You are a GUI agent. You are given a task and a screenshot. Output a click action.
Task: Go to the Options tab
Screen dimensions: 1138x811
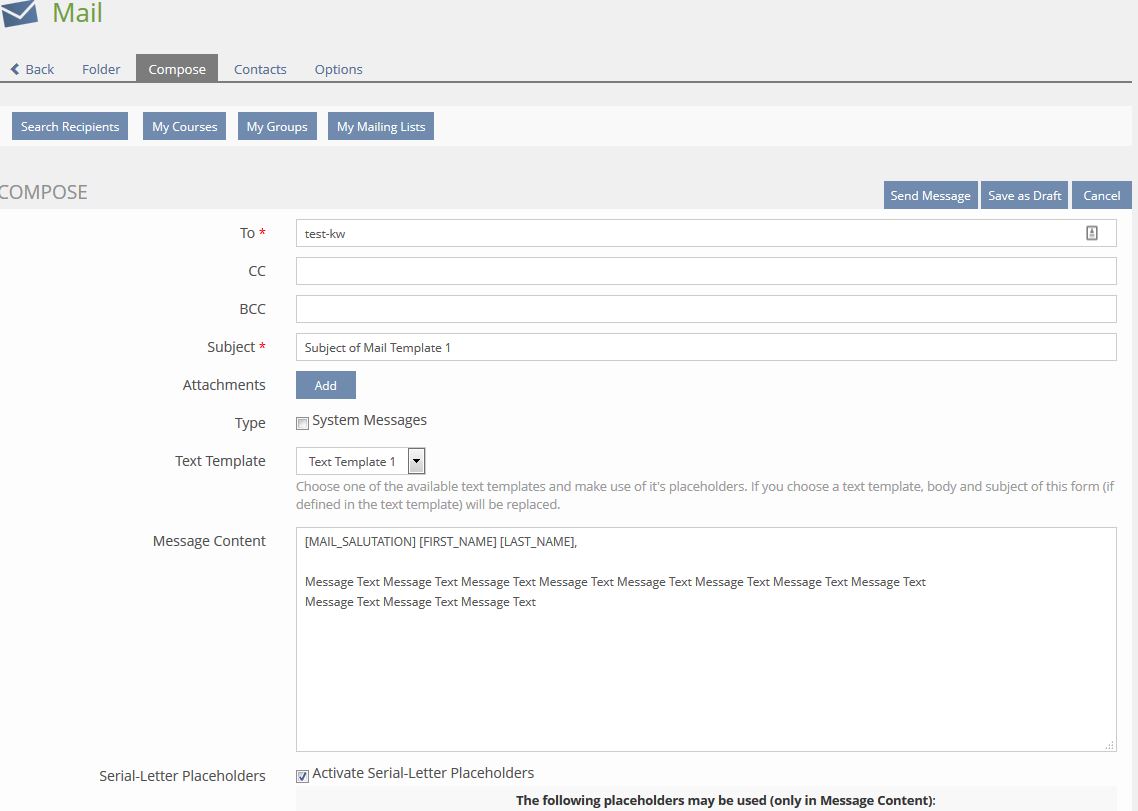(338, 69)
